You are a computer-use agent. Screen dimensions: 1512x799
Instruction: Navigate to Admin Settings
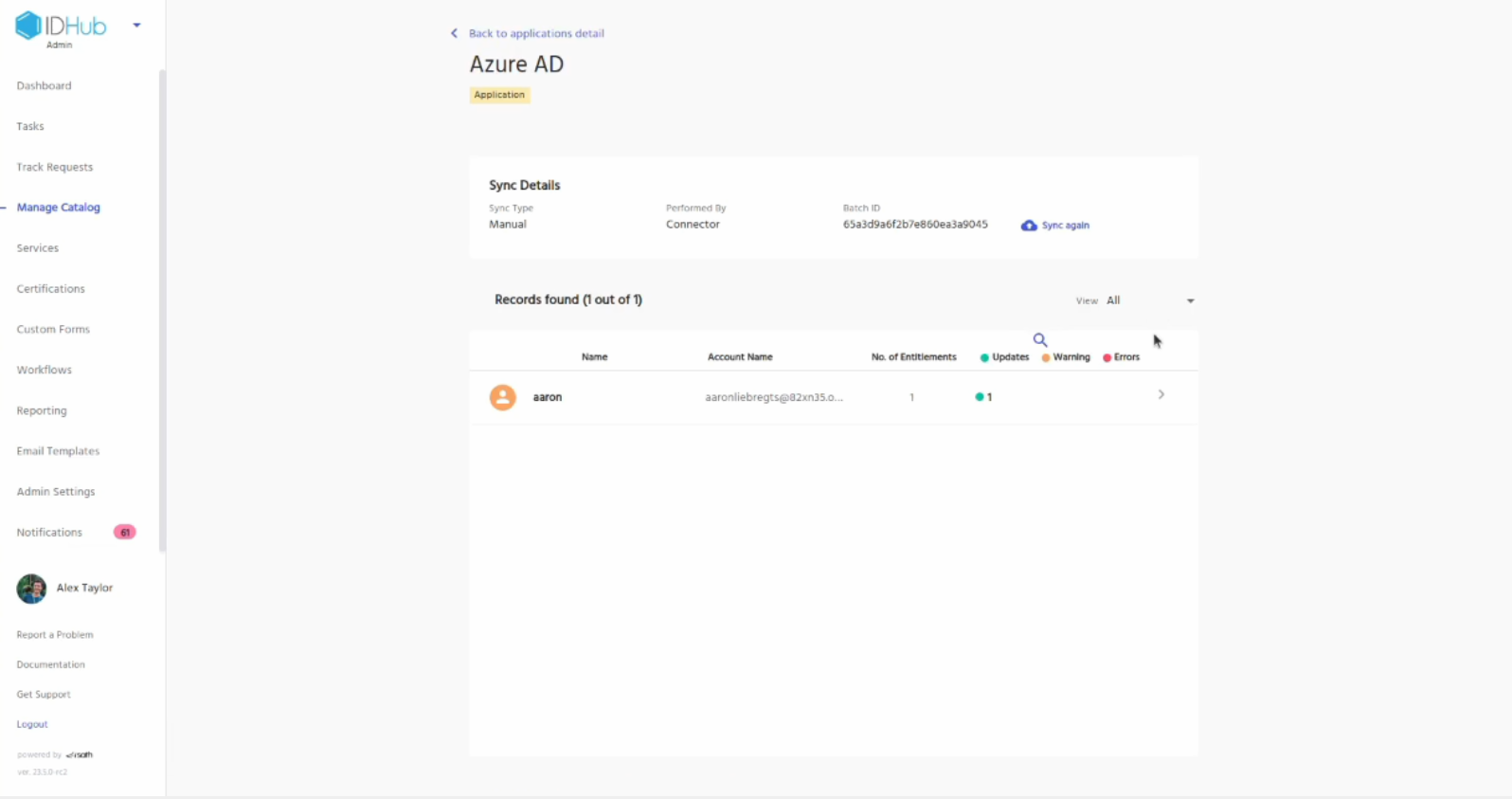(x=55, y=492)
